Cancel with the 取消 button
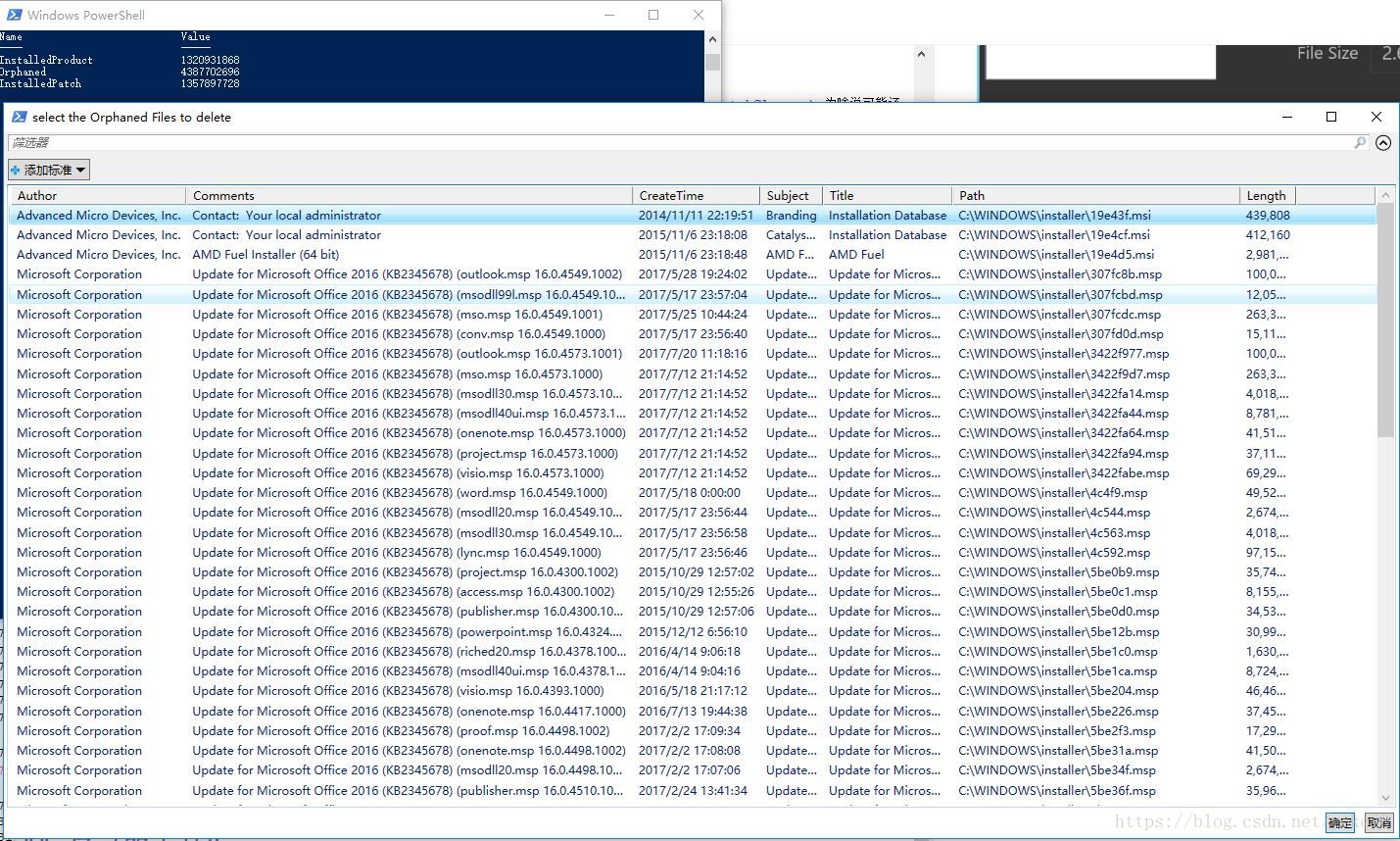 (1378, 822)
